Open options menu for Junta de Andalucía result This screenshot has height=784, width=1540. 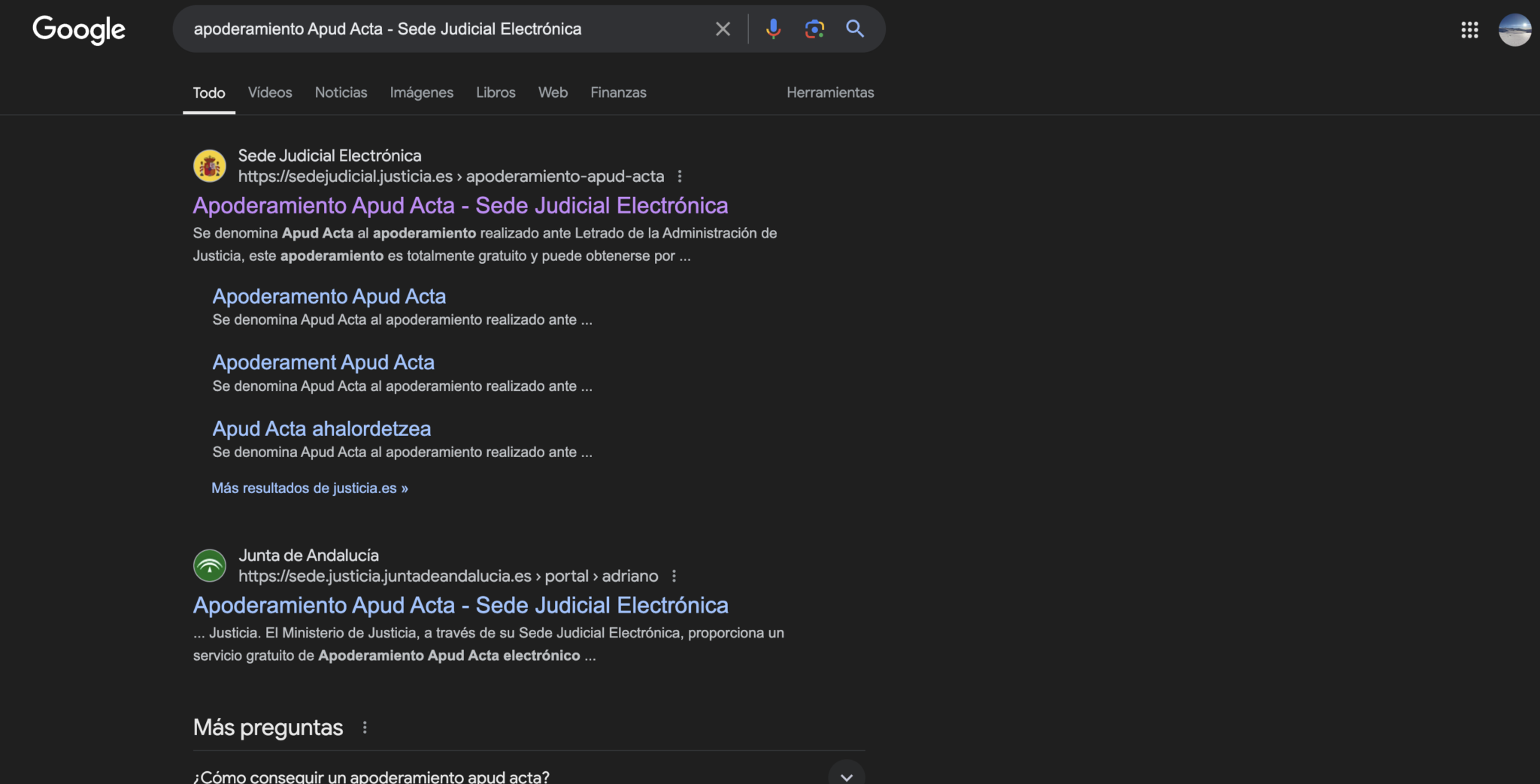tap(674, 577)
